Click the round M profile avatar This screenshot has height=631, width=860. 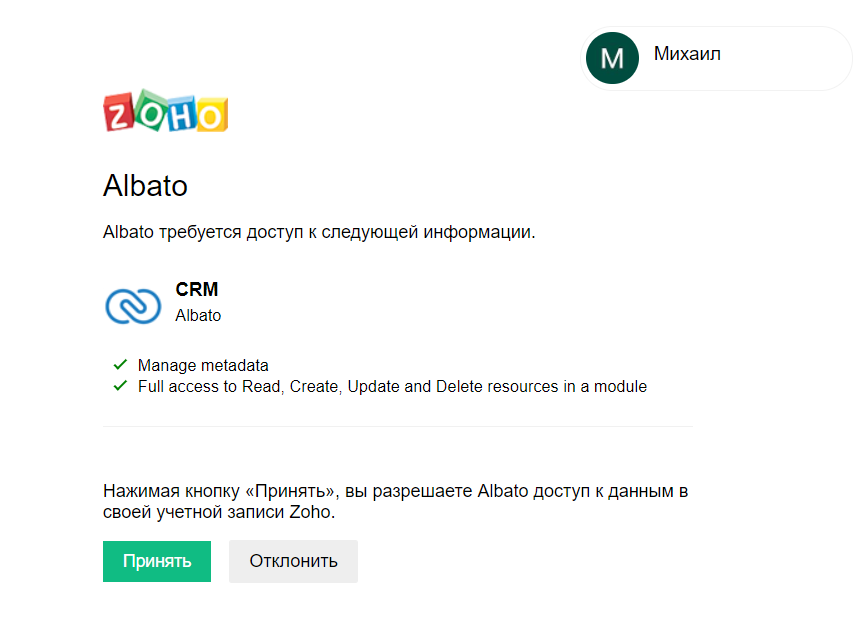612,58
